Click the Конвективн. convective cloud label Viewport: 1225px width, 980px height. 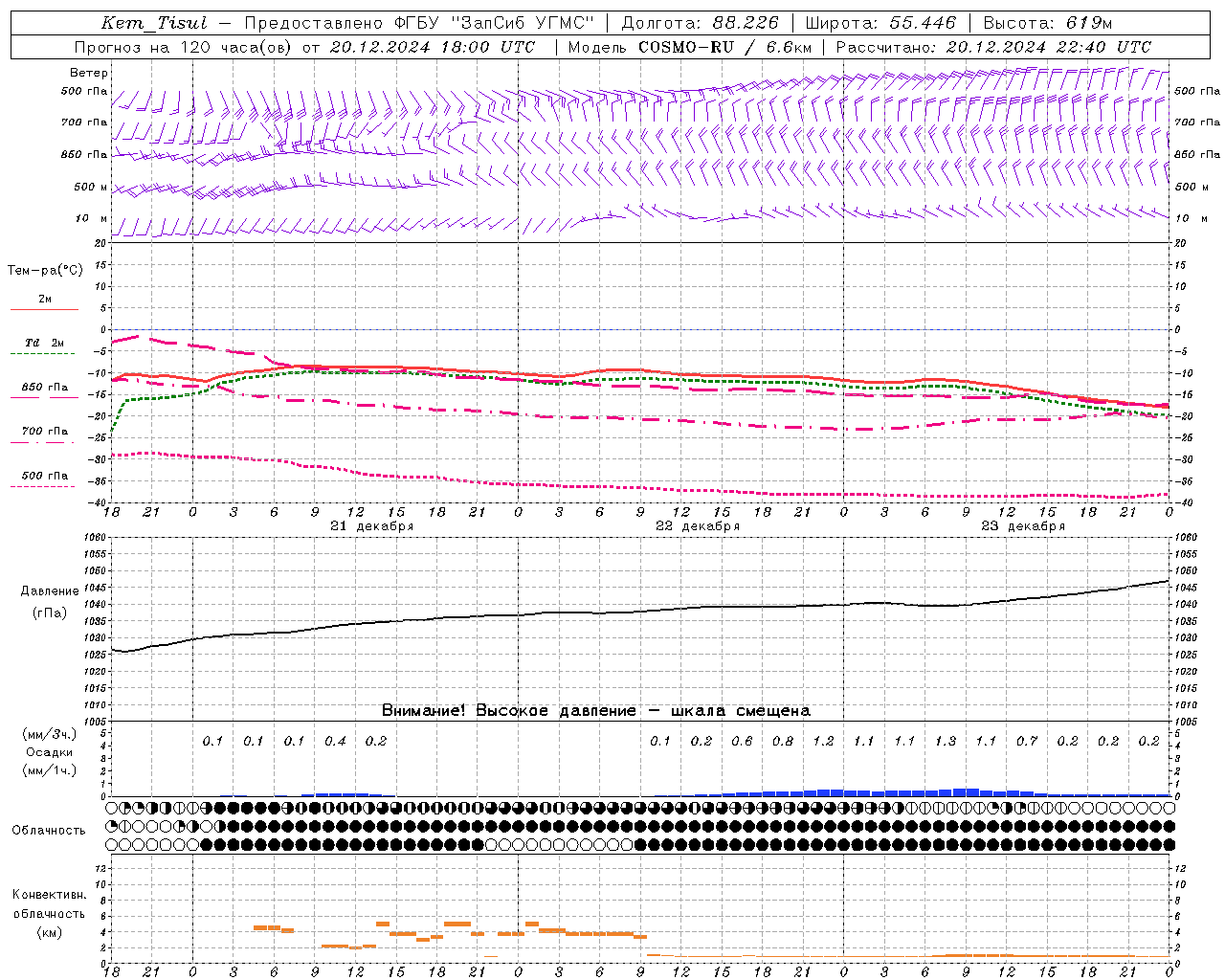tap(49, 895)
